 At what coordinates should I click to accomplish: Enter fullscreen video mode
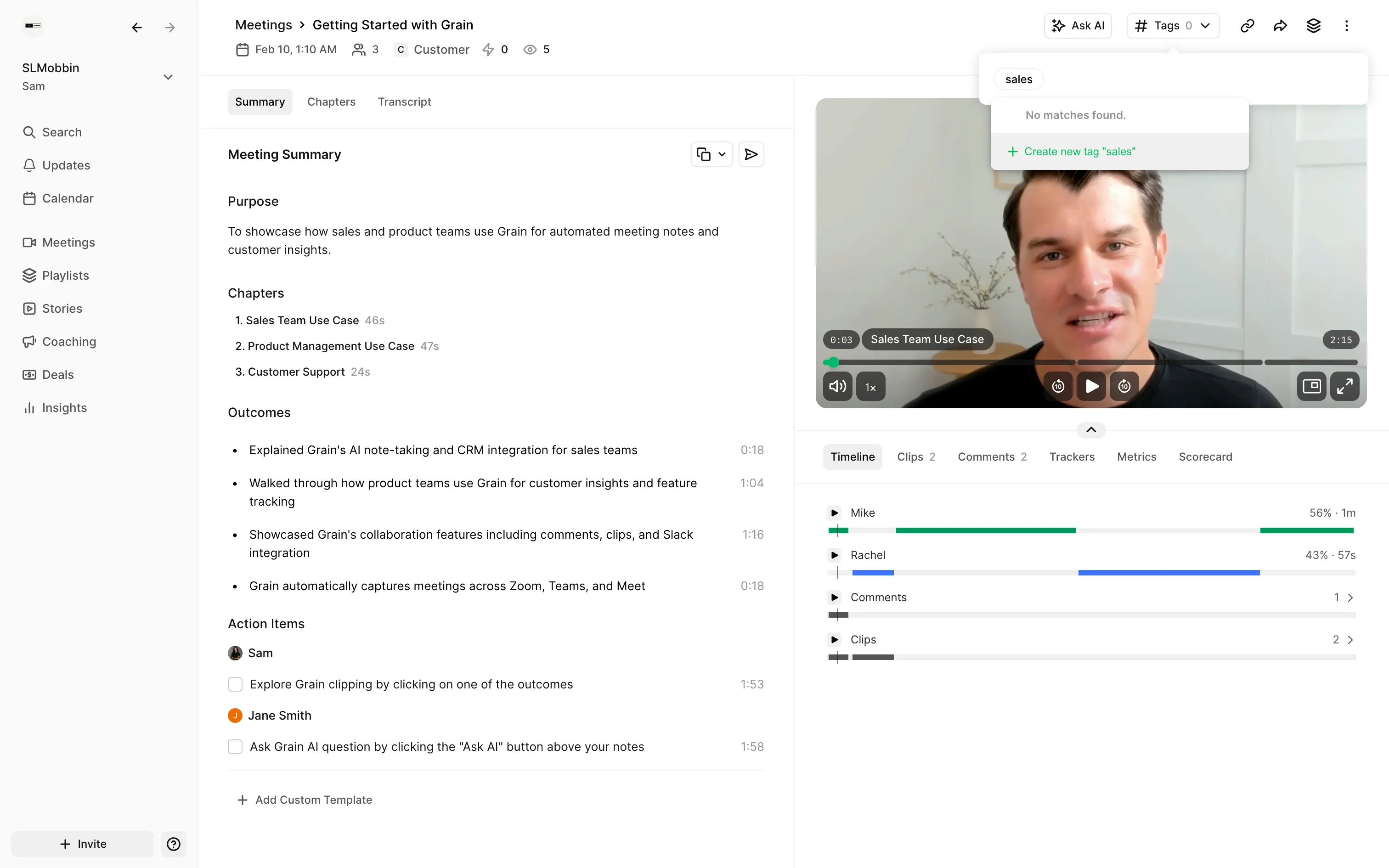[x=1344, y=386]
